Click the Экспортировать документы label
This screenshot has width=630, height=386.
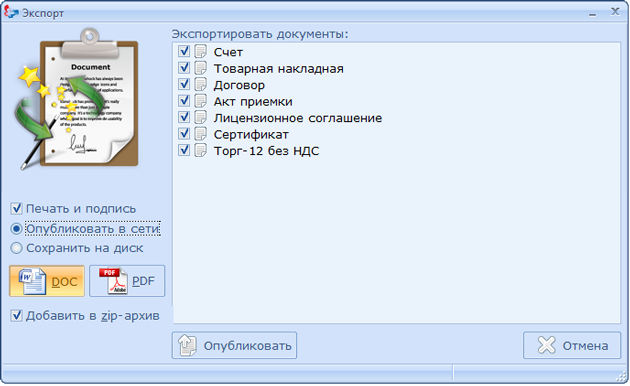[x=260, y=34]
